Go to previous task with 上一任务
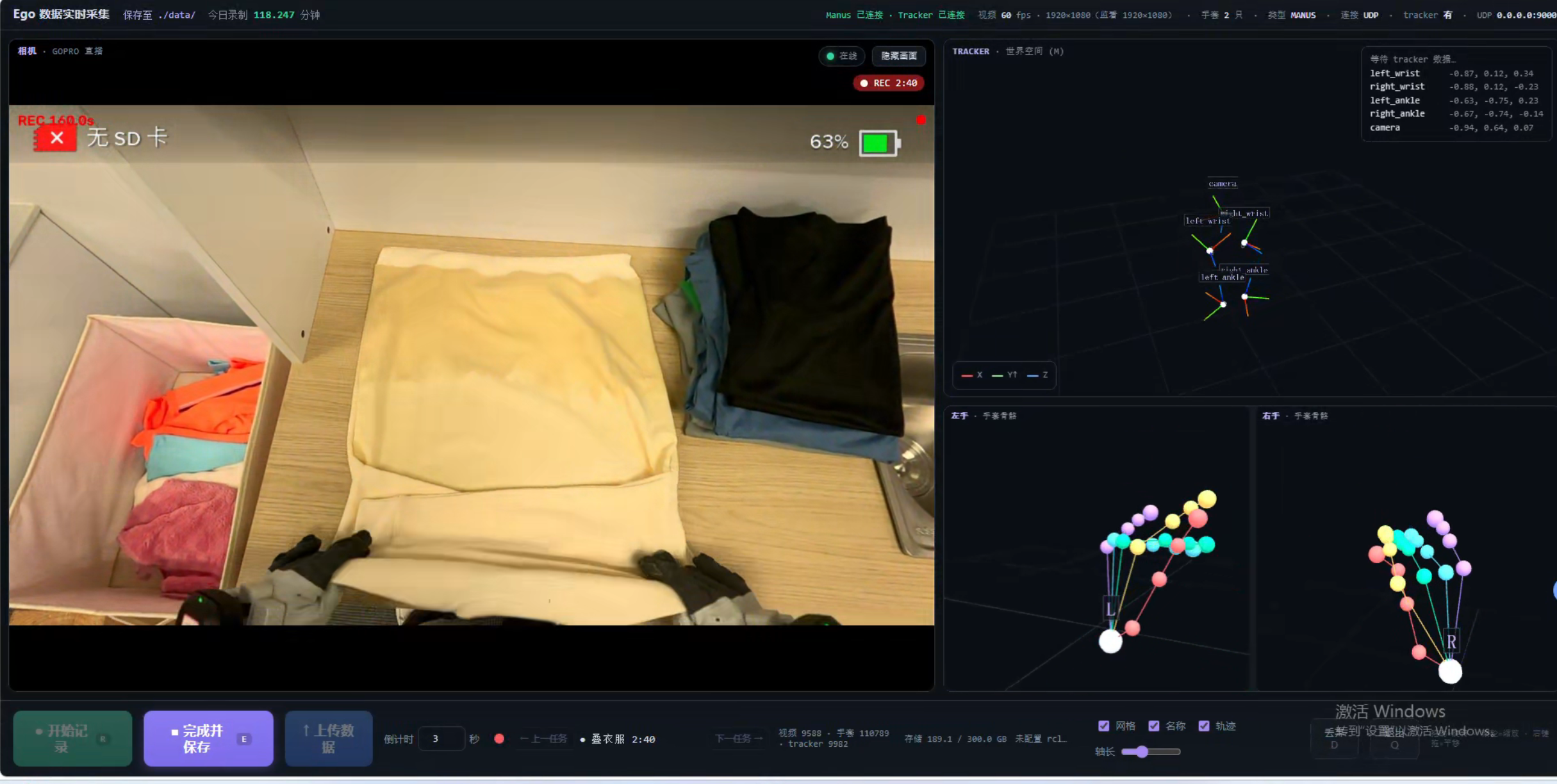This screenshot has height=784, width=1557. coord(543,739)
